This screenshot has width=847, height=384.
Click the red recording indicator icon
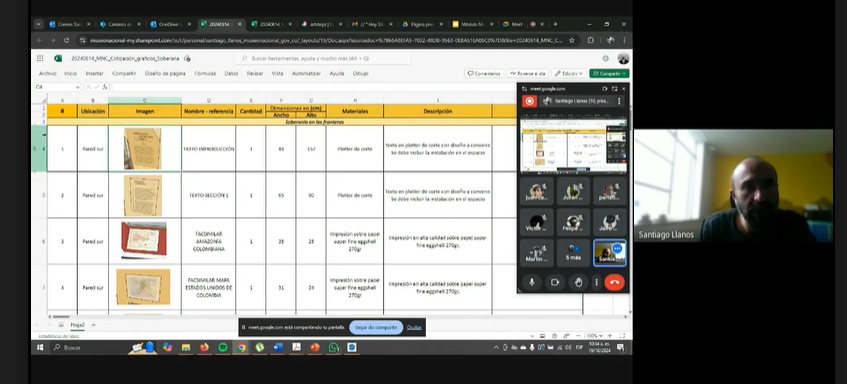click(529, 101)
